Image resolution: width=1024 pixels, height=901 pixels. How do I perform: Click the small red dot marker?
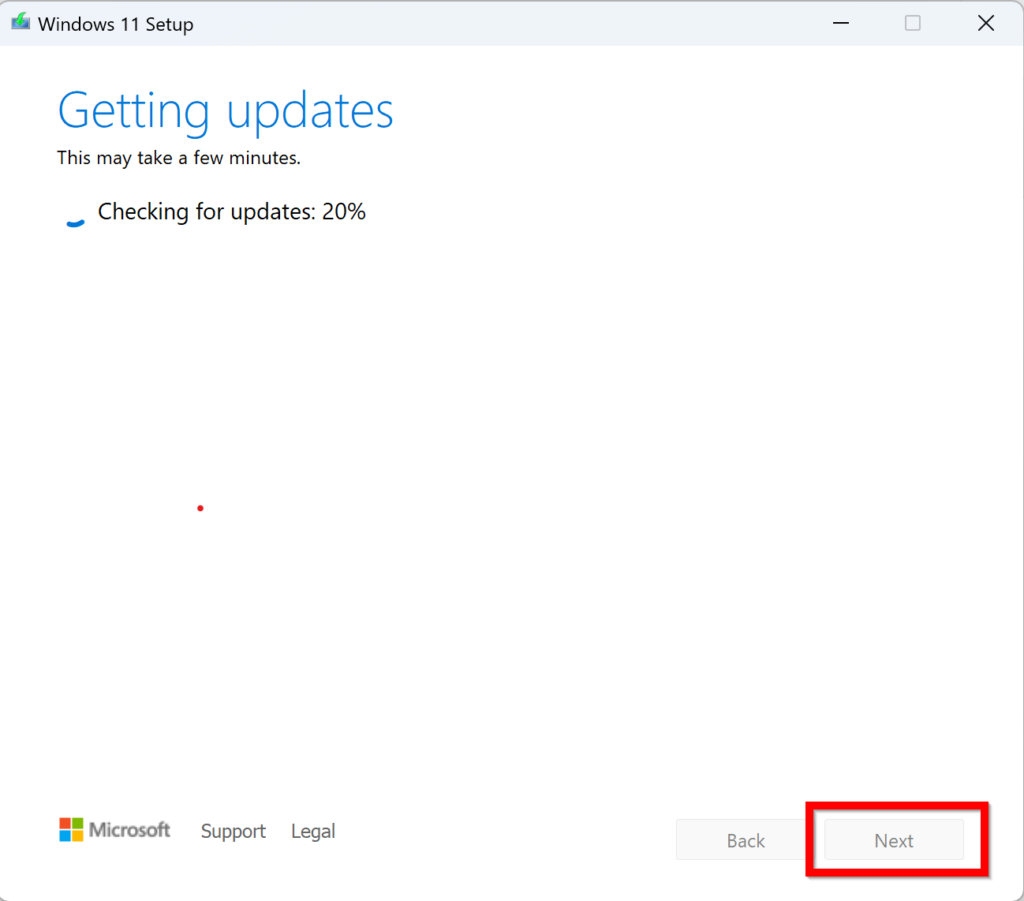tap(200, 508)
